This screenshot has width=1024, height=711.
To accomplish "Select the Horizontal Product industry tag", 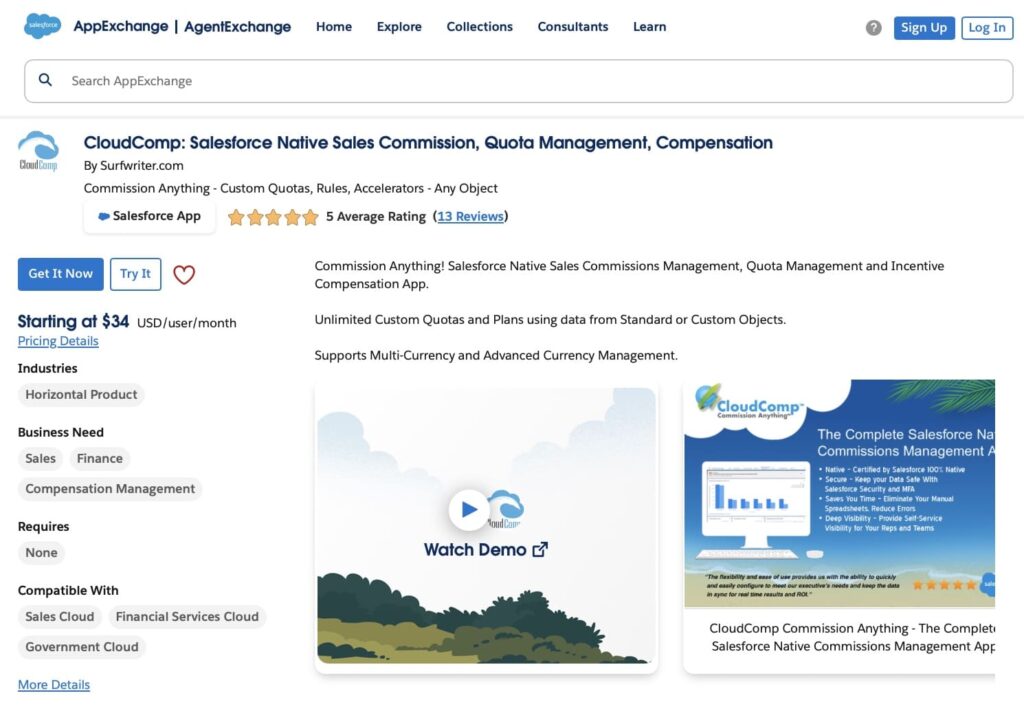I will coord(81,394).
